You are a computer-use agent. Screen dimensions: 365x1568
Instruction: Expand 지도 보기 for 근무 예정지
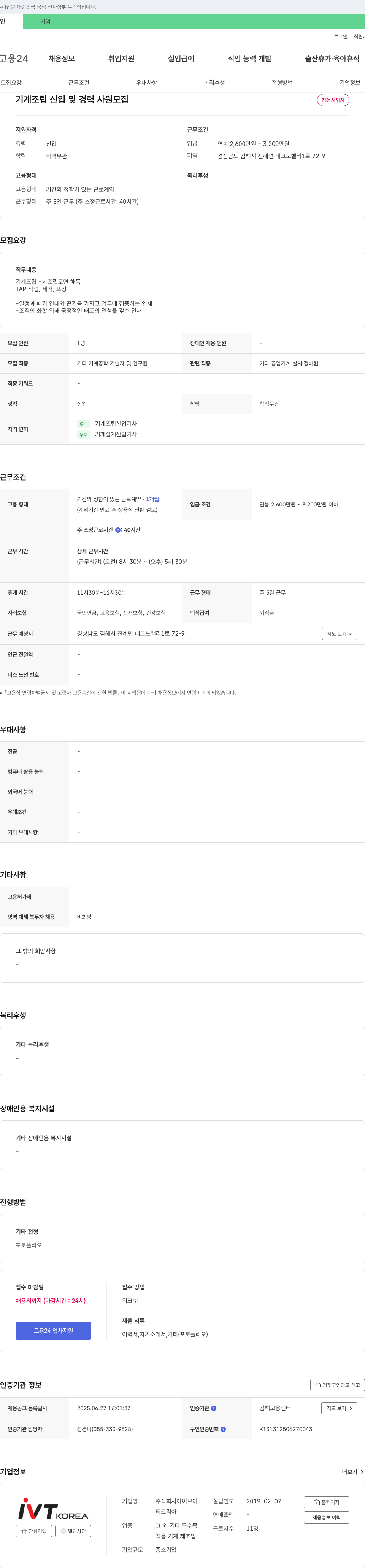340,634
